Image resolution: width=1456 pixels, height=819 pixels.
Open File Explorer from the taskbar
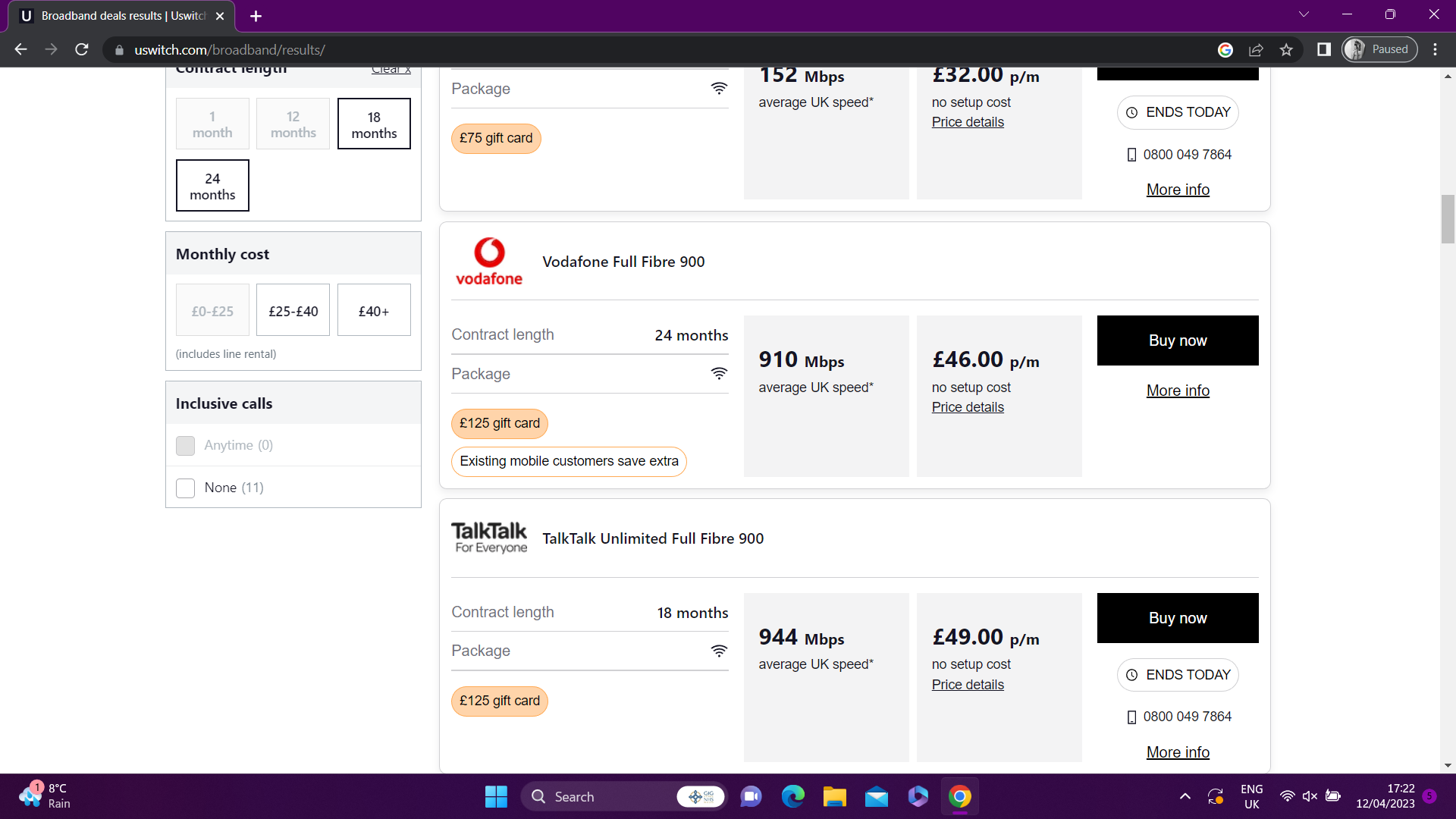834,796
